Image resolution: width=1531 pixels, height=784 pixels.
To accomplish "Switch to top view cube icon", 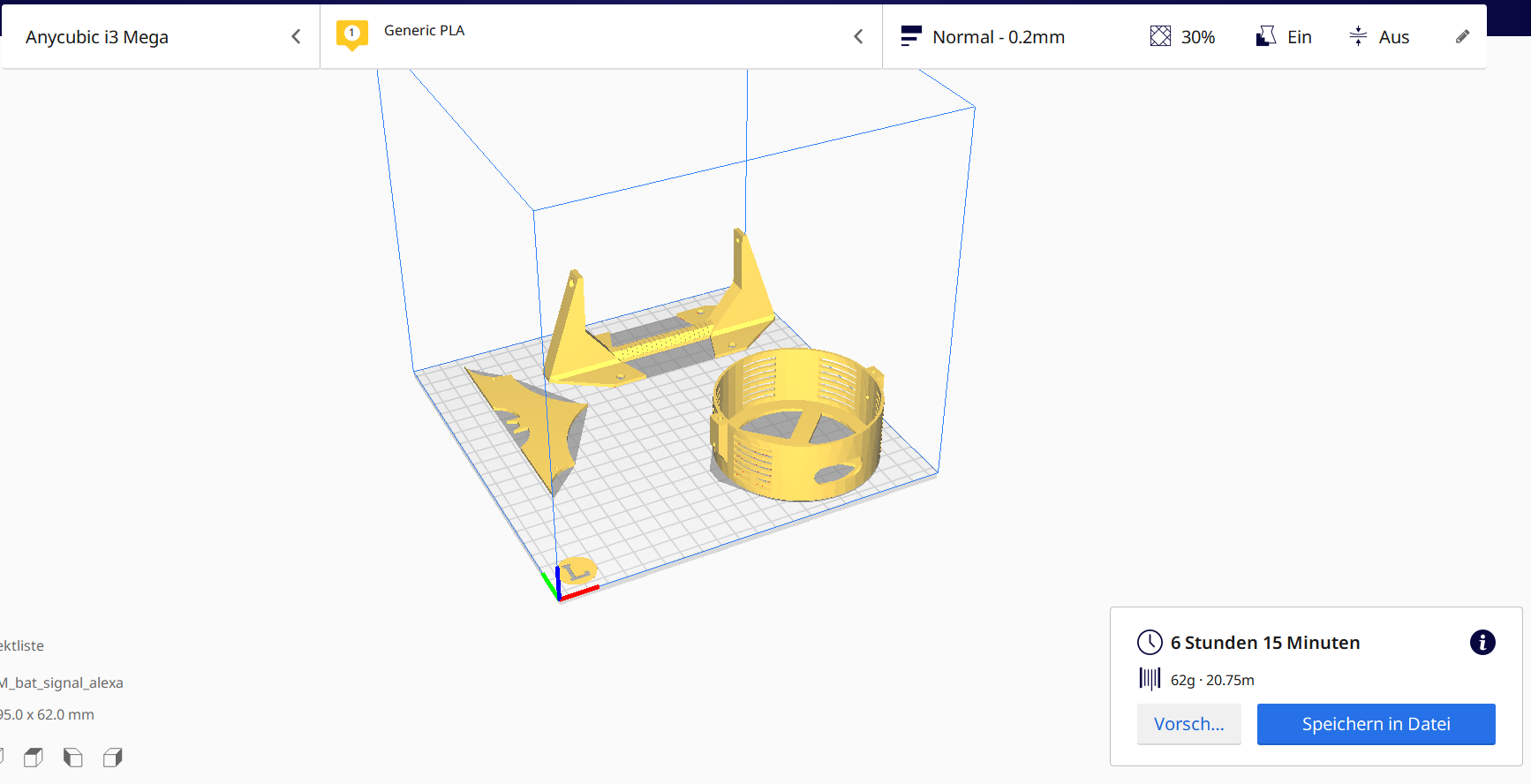I will pos(34,758).
